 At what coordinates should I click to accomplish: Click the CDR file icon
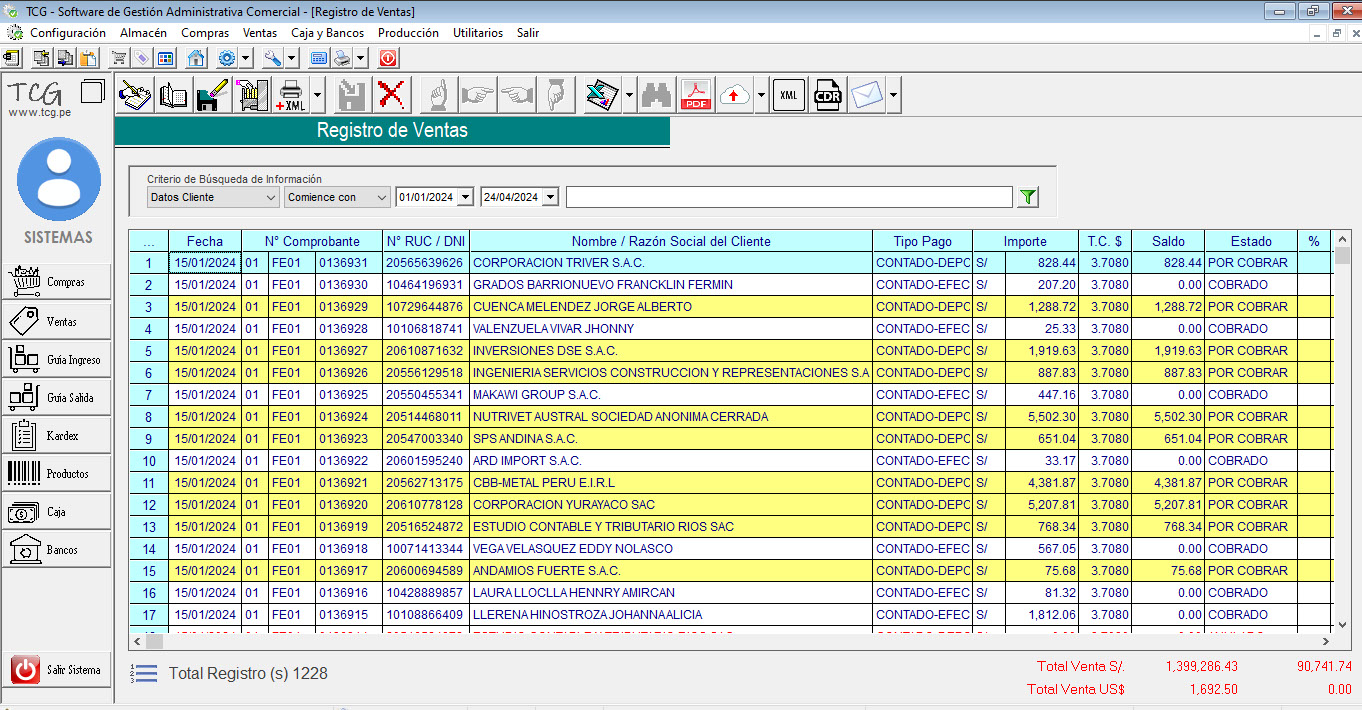point(827,96)
